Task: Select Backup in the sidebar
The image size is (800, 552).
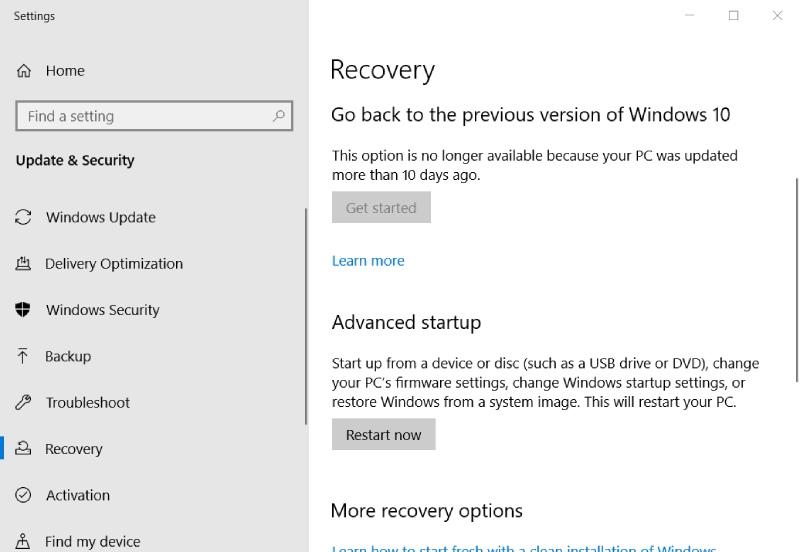Action: 68,356
